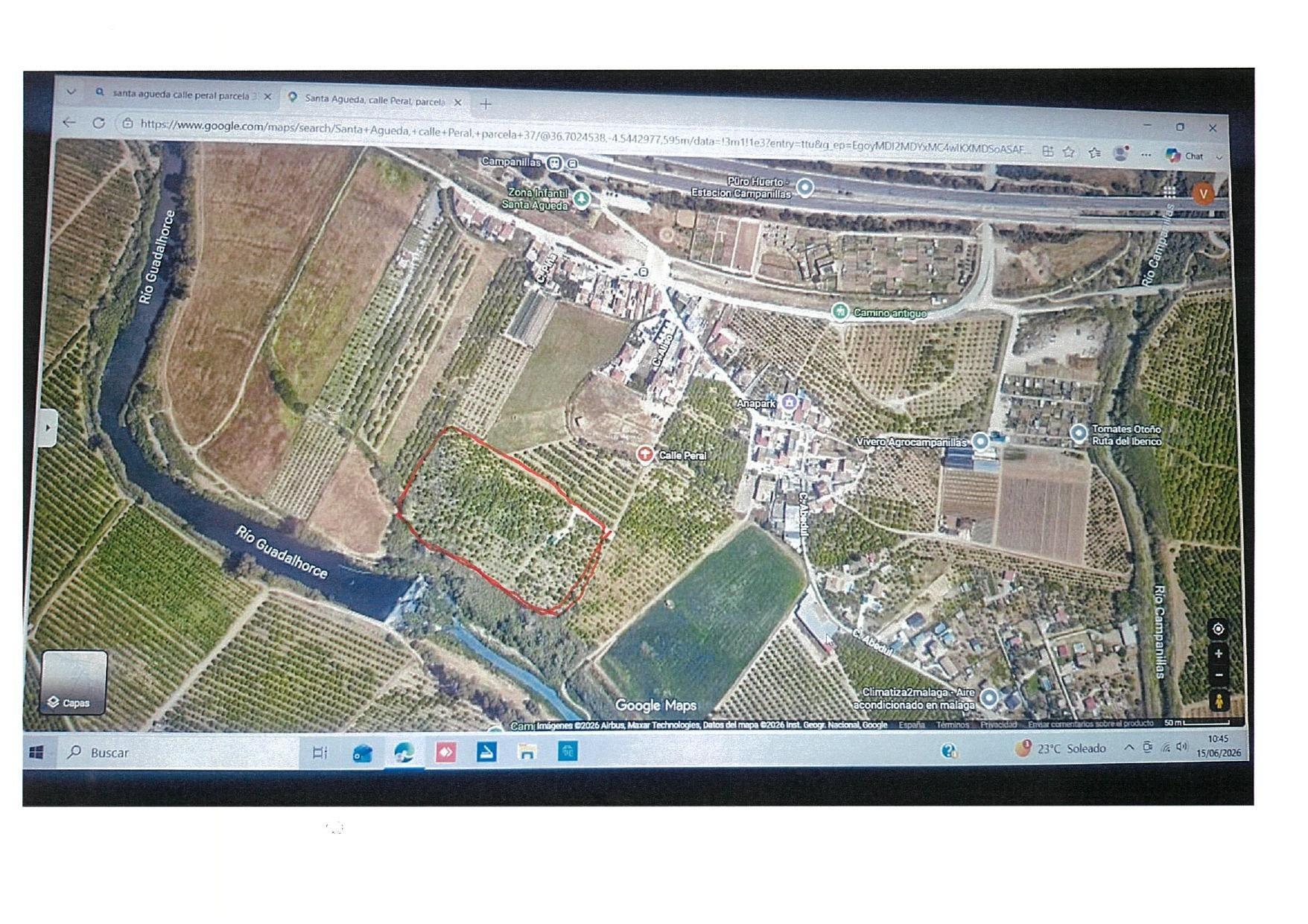The height and width of the screenshot is (924, 1308).
Task: Expand the tab list chevron at top left
Action: coord(71,92)
